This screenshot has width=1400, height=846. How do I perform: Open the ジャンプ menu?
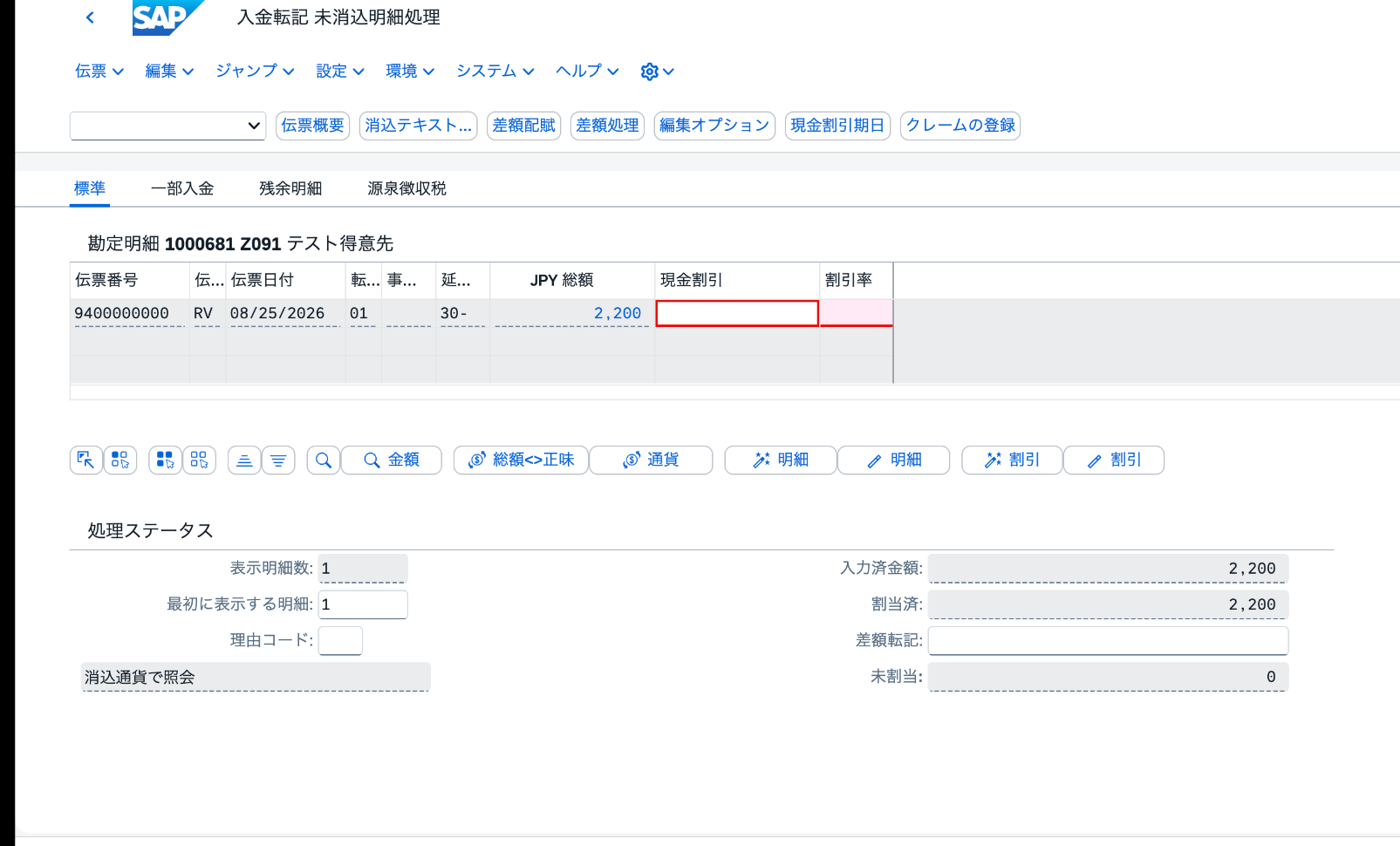click(255, 72)
